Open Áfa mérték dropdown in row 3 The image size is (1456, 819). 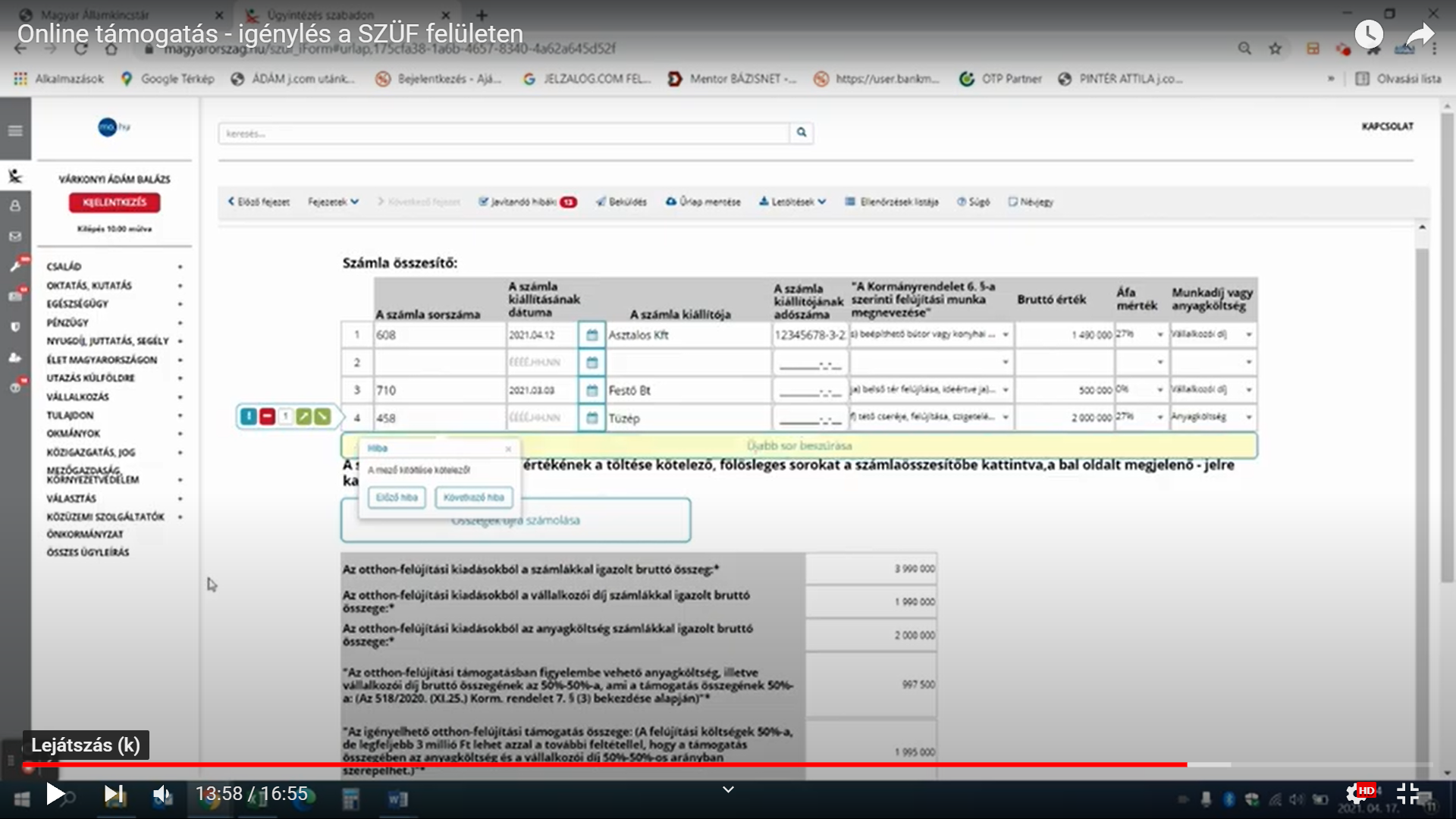click(1159, 390)
